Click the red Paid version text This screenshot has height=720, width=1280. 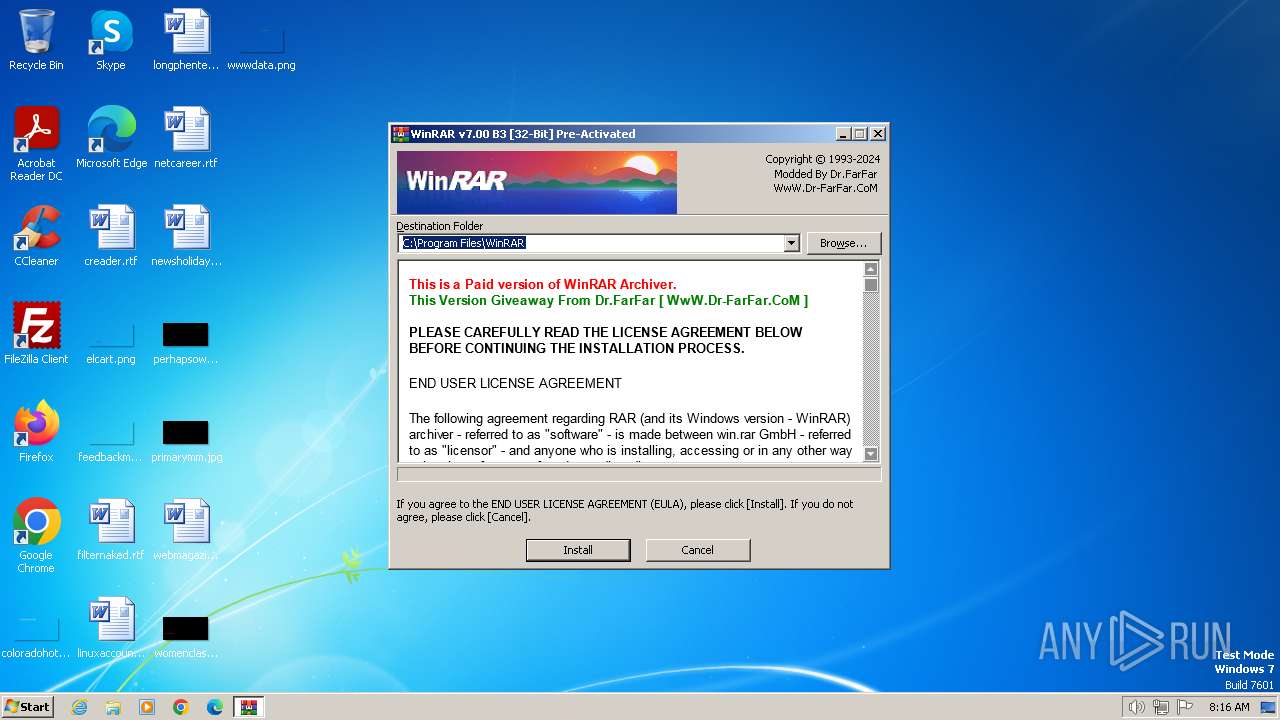click(543, 284)
